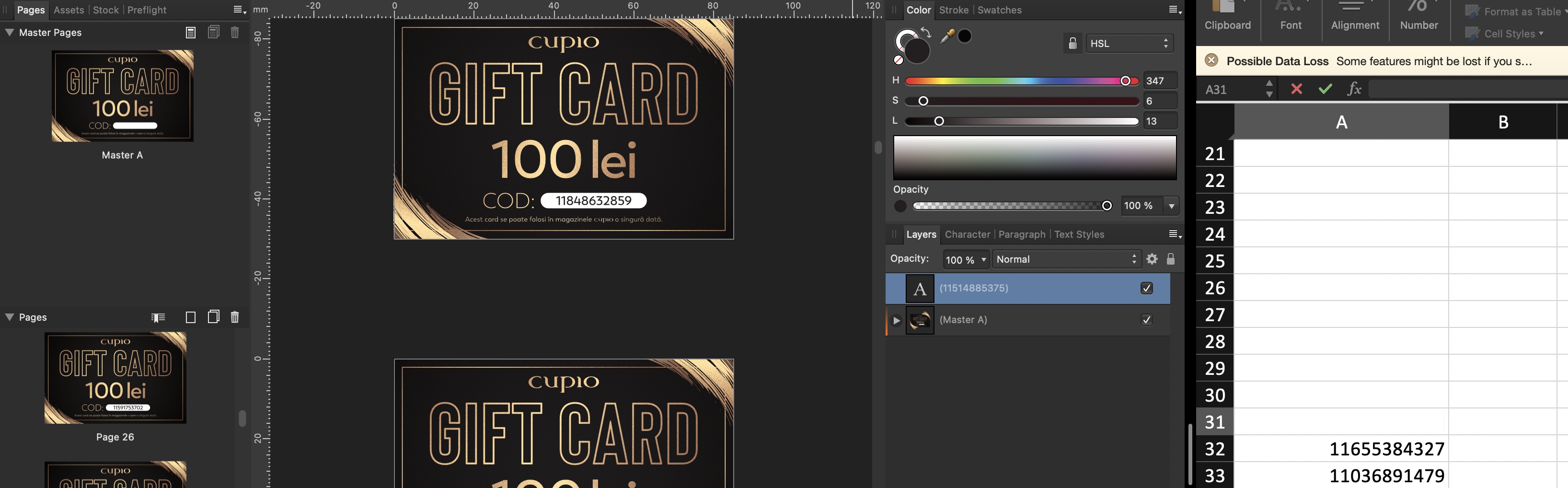Click the picked color black swatch beside eyedropper

[x=965, y=36]
